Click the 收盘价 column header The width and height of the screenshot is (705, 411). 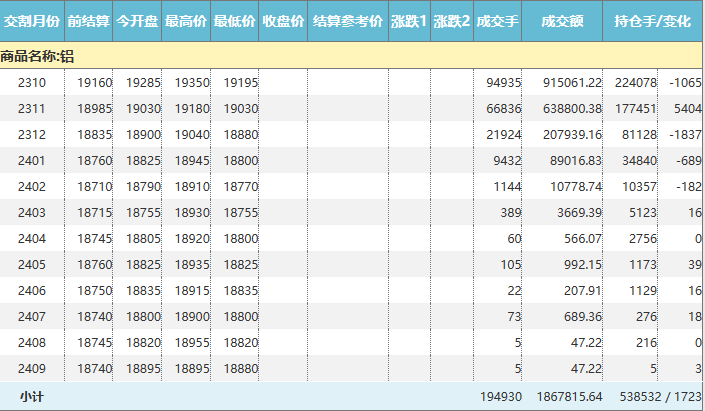tap(283, 21)
